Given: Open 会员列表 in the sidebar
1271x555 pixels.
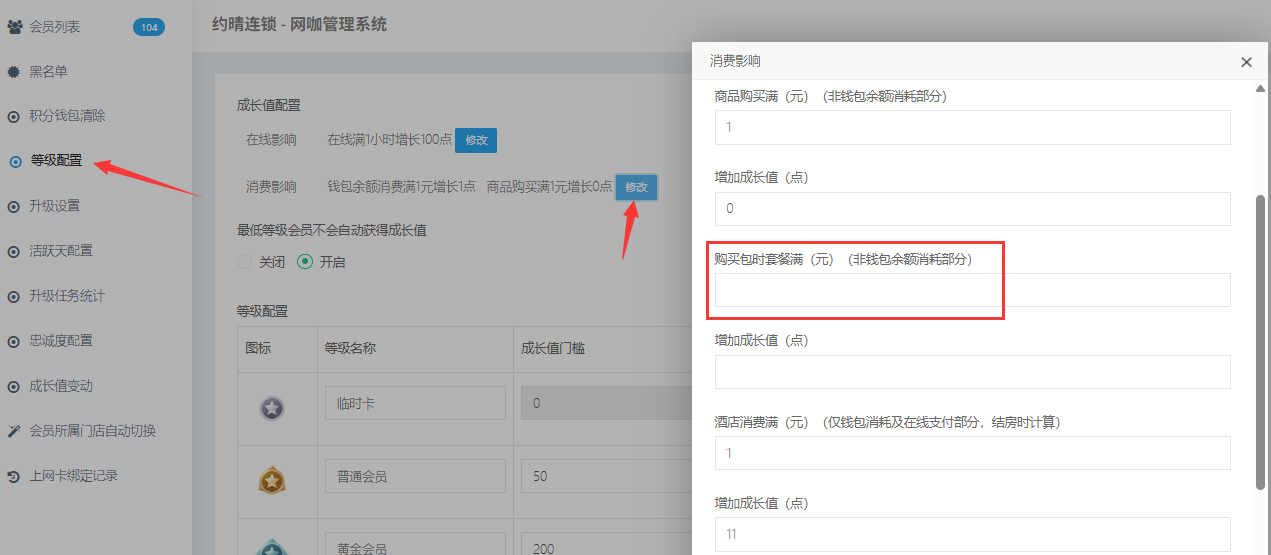Looking at the screenshot, I should pyautogui.click(x=54, y=27).
